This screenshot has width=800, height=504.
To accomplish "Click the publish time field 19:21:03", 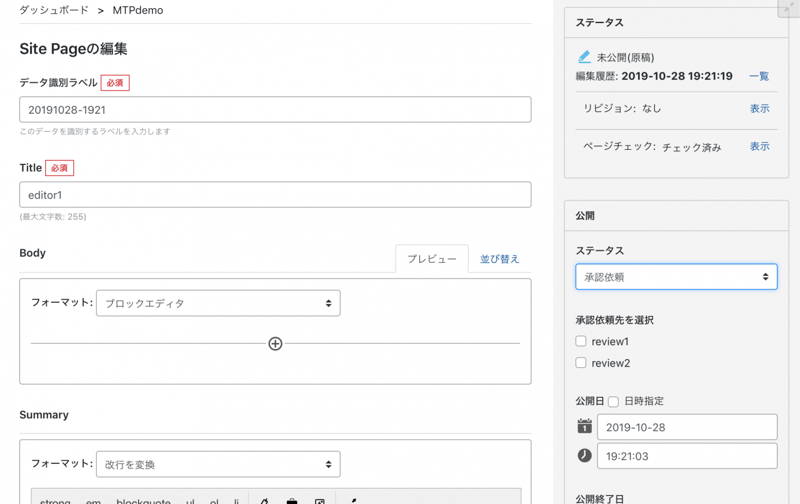I will coord(686,456).
